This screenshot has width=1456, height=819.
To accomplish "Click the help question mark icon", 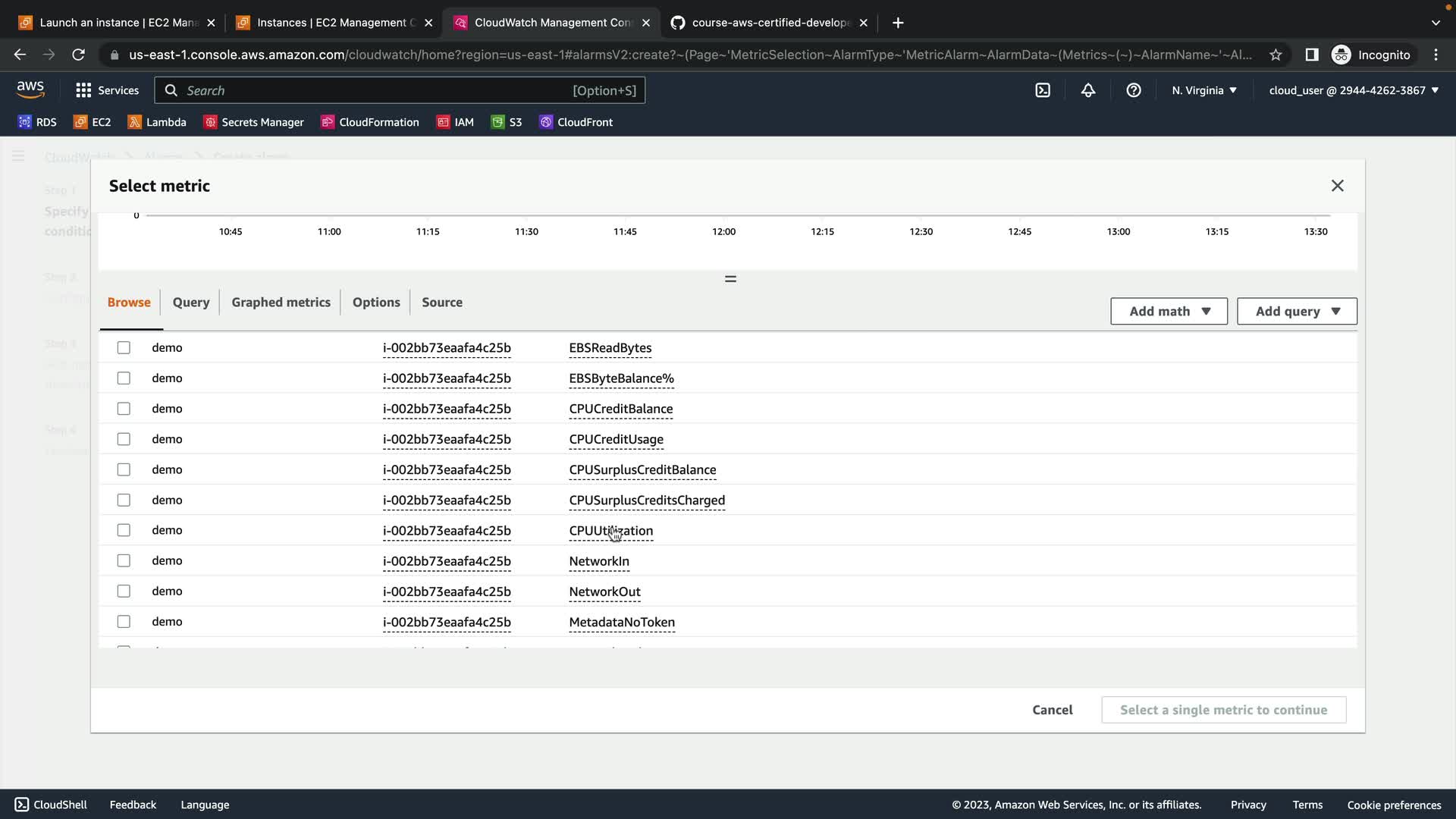I will [1134, 90].
